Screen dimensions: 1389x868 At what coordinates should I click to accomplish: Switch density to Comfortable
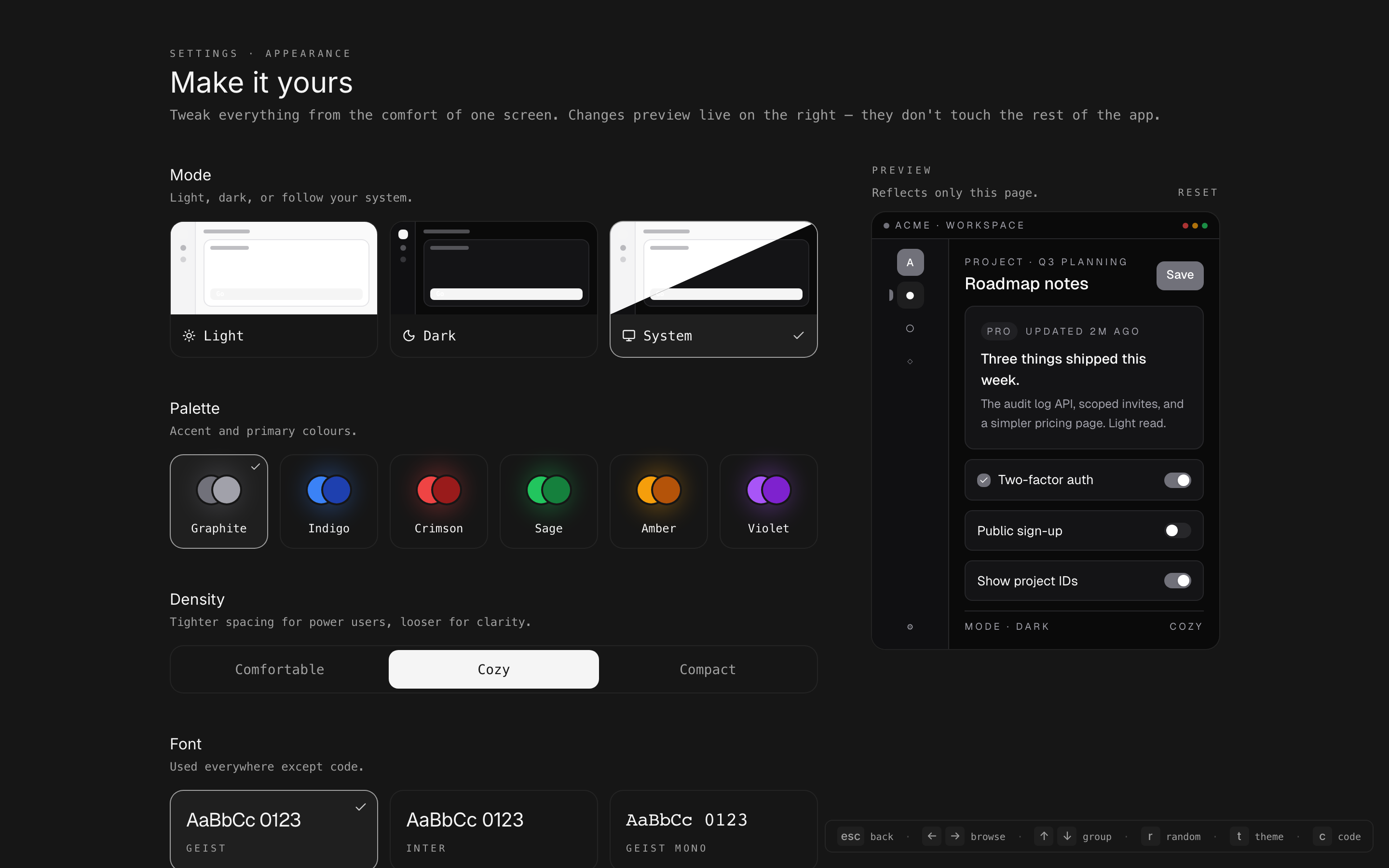[280, 669]
